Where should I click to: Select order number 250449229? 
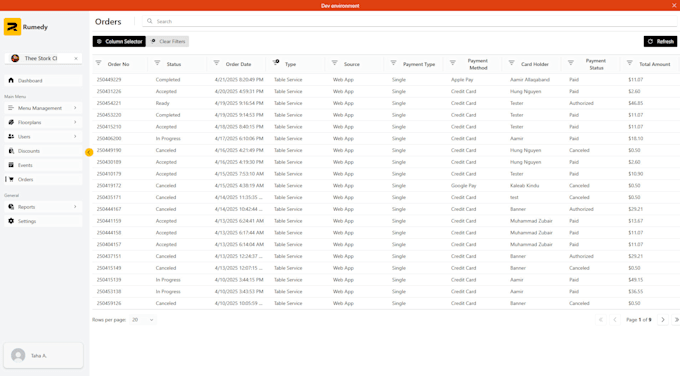109,80
